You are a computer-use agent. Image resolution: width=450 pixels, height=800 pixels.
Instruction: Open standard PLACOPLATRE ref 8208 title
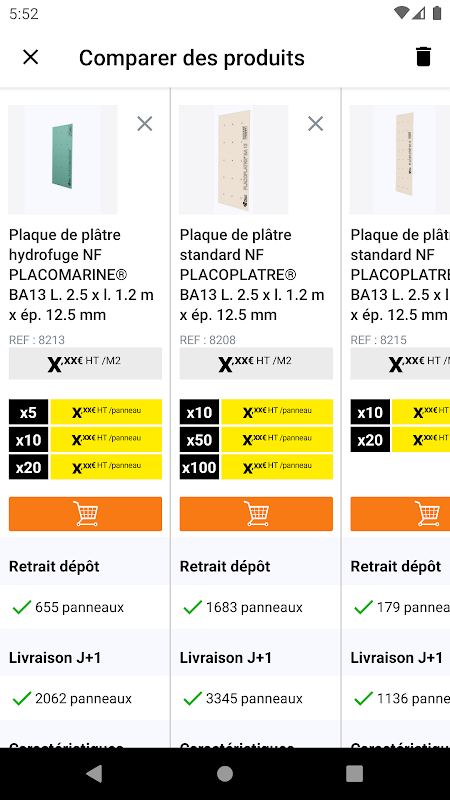tap(252, 275)
